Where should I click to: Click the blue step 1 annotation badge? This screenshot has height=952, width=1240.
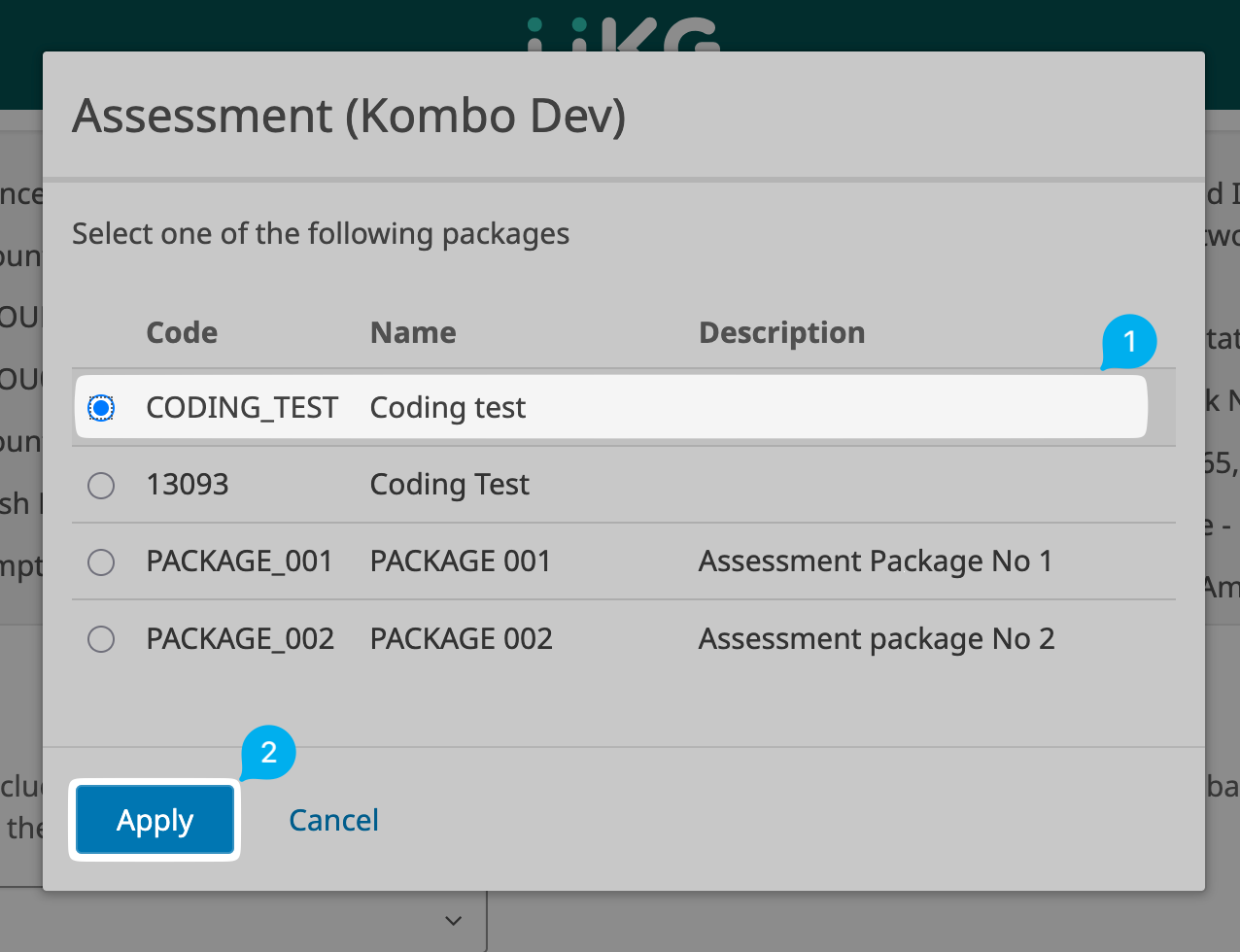click(1129, 342)
